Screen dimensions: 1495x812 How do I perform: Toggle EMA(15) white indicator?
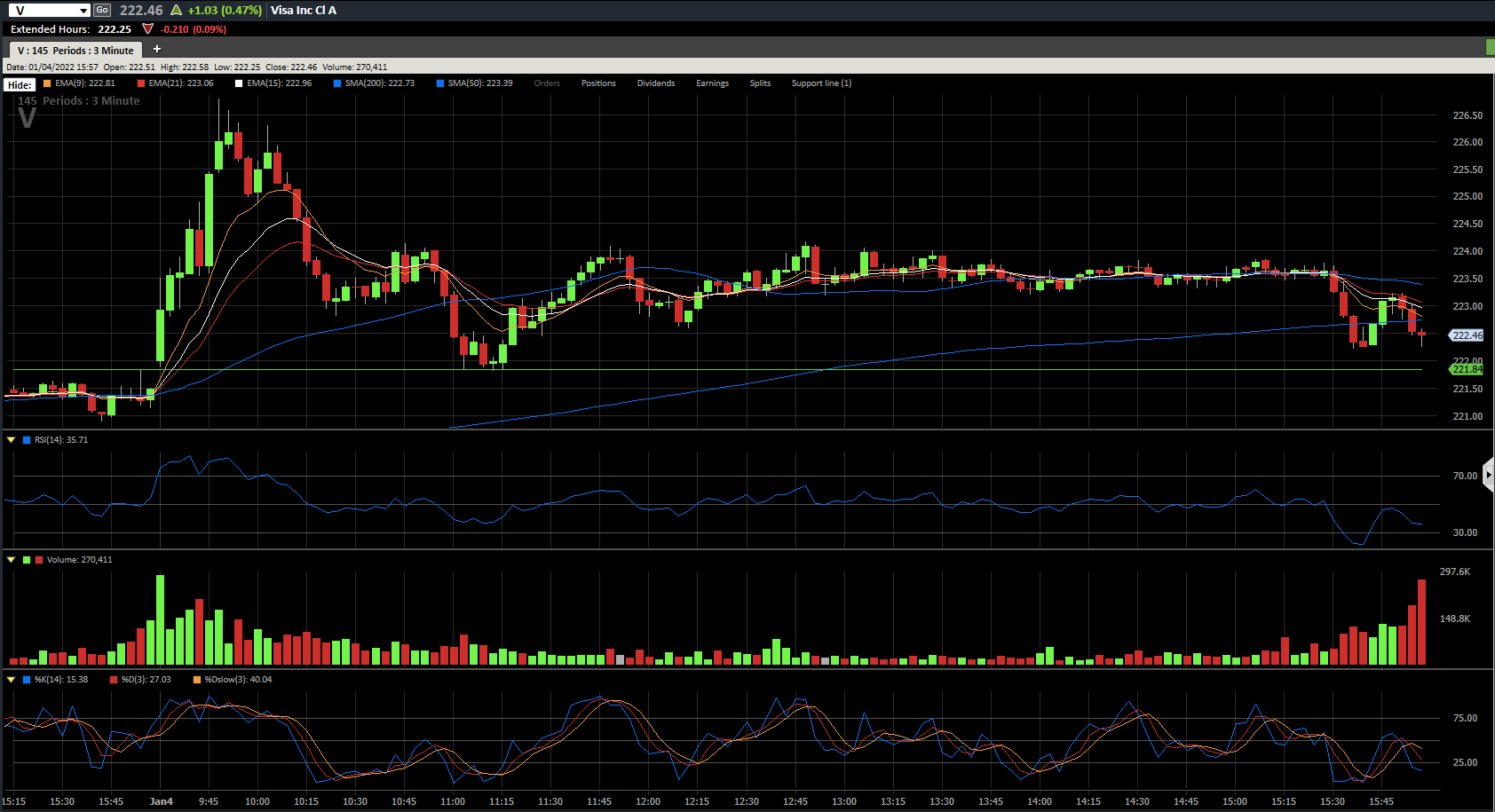[239, 83]
